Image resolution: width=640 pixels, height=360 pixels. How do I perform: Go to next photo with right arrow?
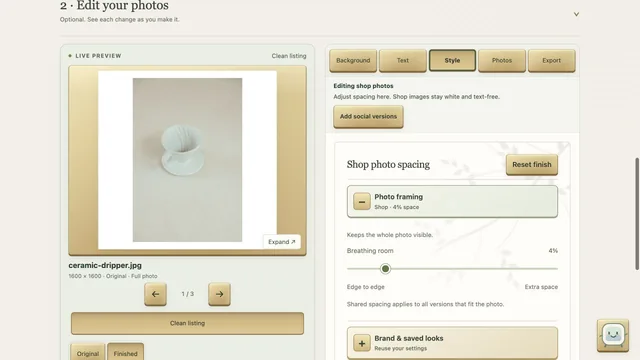coord(219,294)
